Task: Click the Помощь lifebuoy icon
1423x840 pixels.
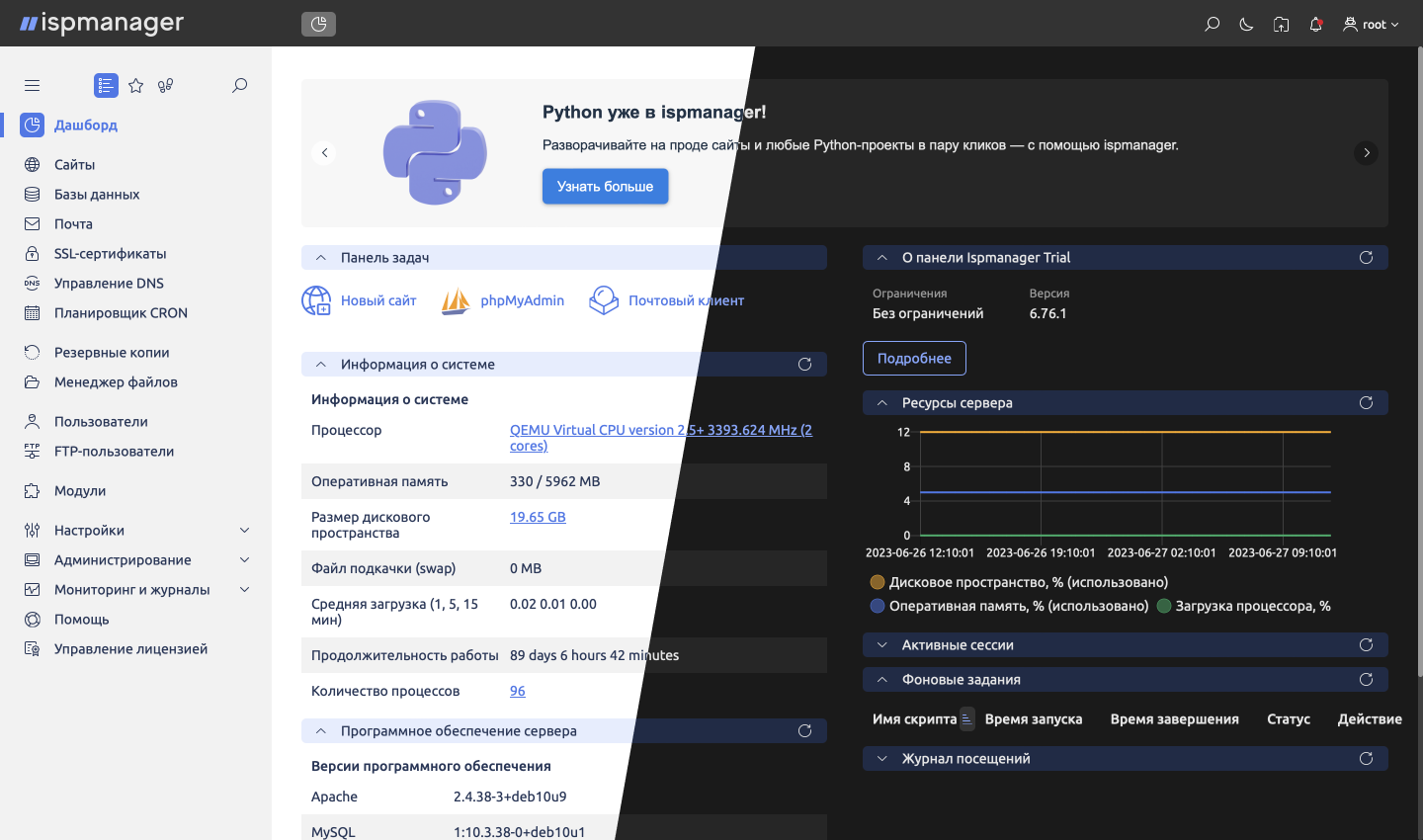Action: pyautogui.click(x=33, y=620)
